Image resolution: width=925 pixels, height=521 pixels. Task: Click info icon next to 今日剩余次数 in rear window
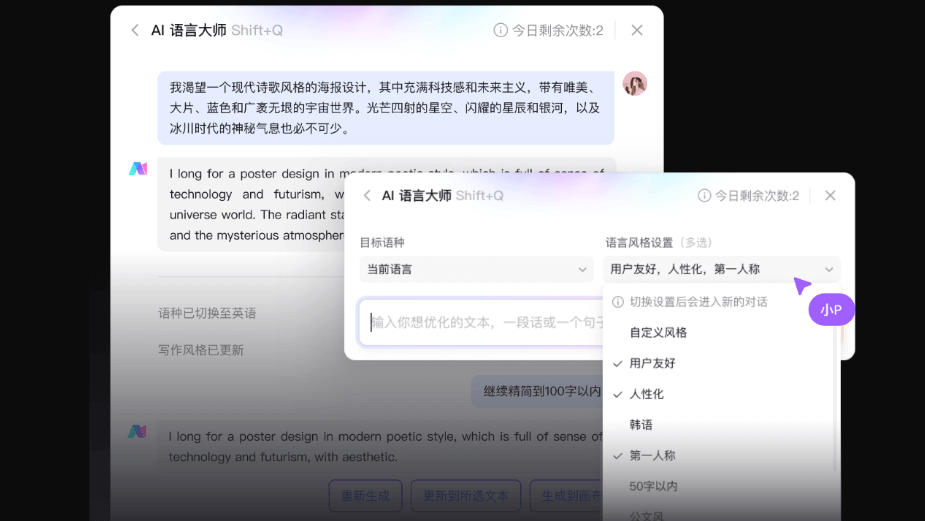[x=500, y=30]
